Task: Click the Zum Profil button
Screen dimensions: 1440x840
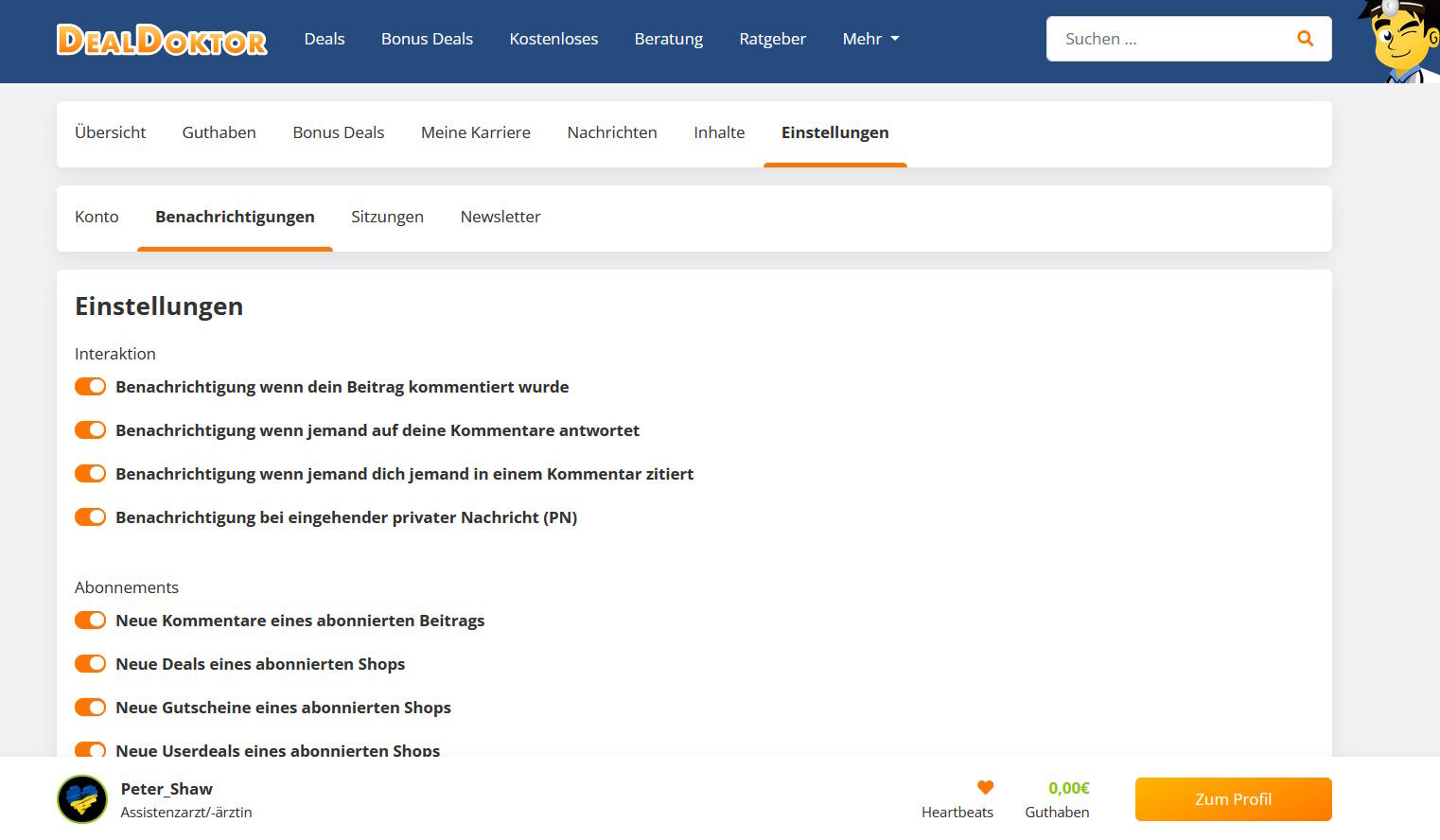Action: point(1234,799)
